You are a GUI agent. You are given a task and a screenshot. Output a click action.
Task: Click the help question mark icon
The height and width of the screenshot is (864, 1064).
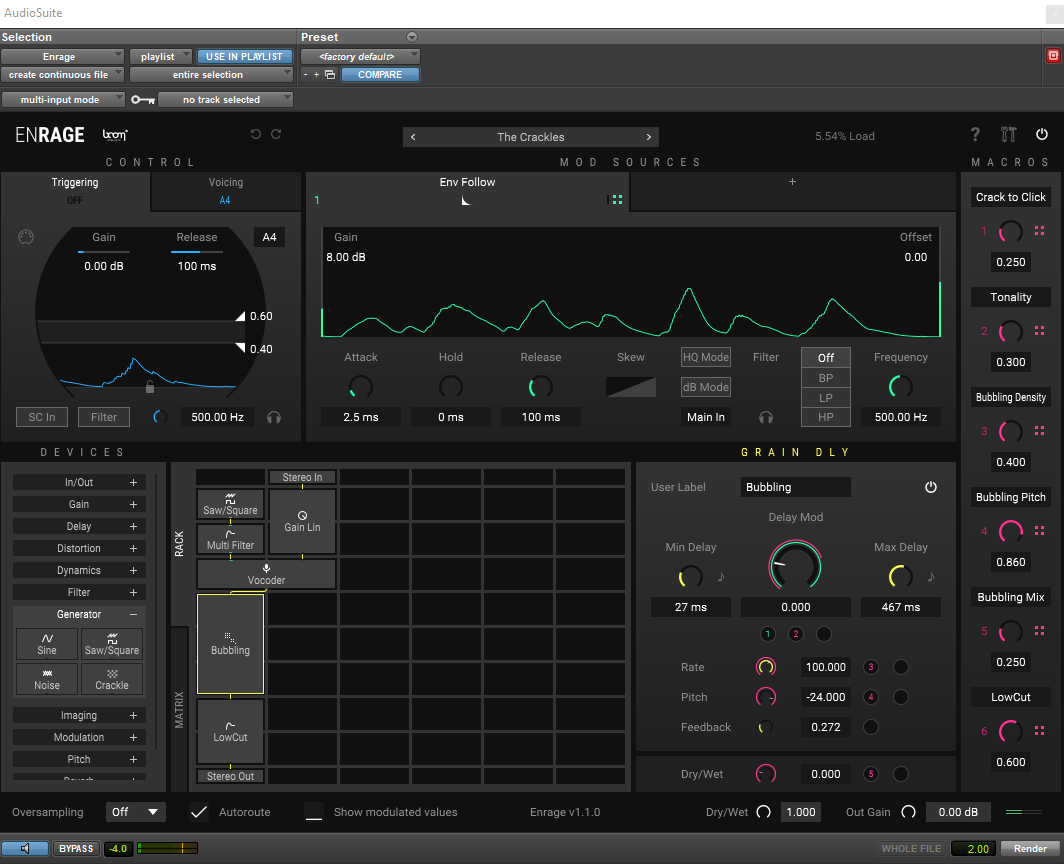coord(976,135)
